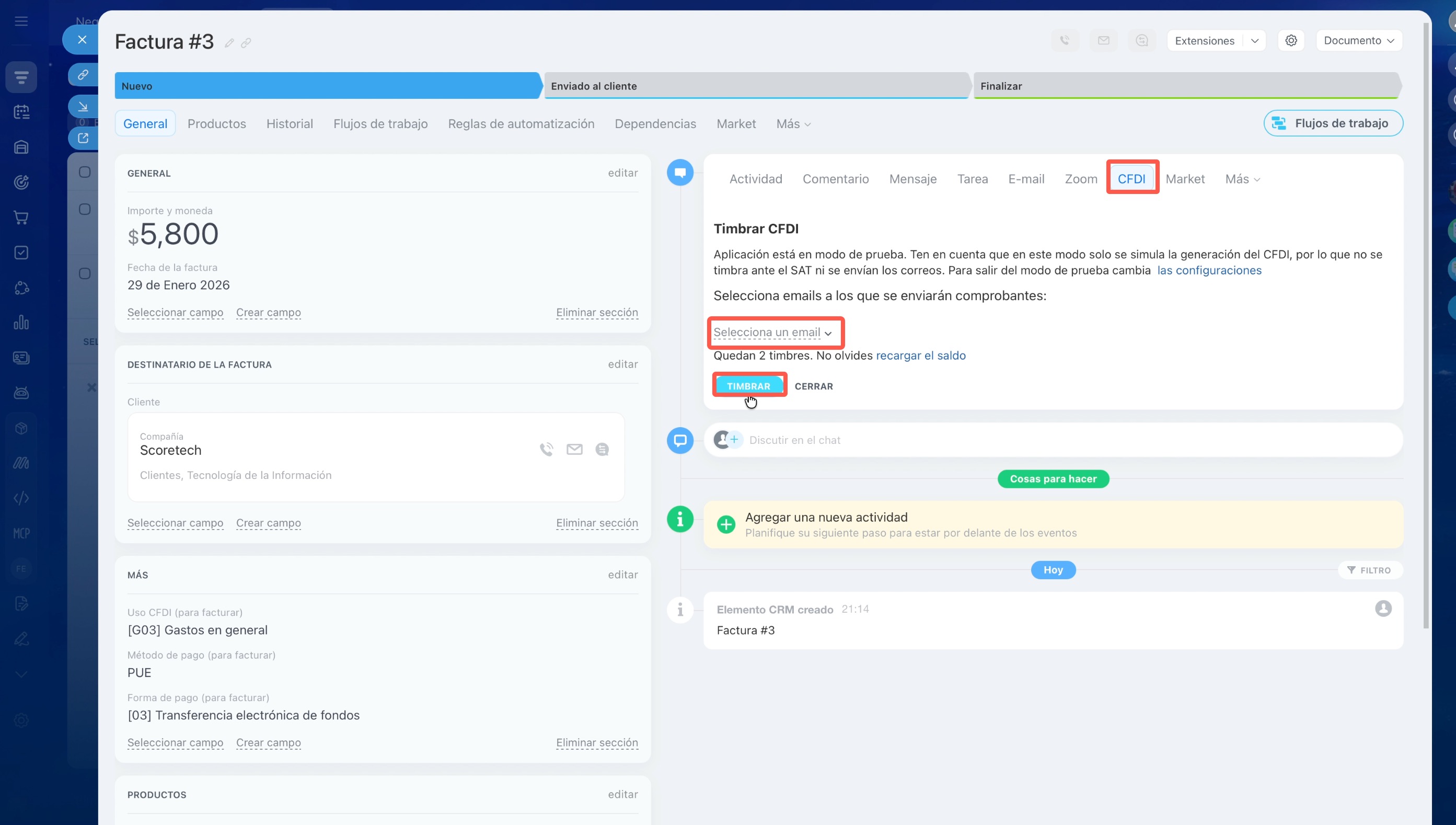Click the phone call icon in header
The width and height of the screenshot is (1456, 825).
tap(1065, 40)
